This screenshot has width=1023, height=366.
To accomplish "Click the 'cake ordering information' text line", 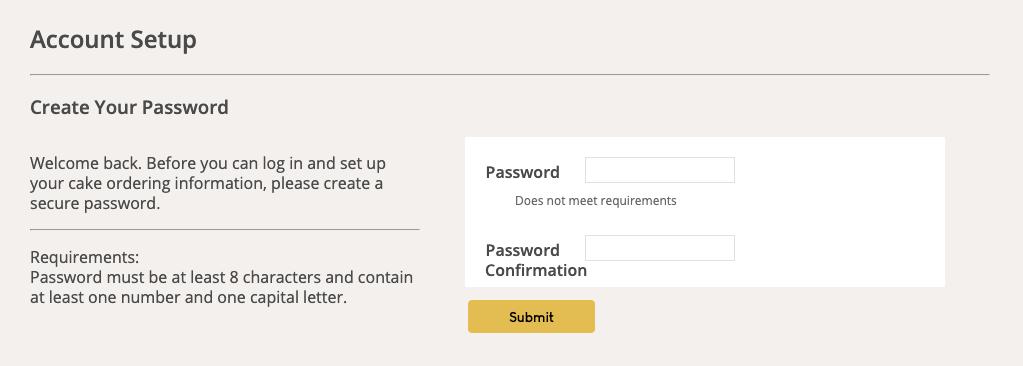I will point(206,183).
